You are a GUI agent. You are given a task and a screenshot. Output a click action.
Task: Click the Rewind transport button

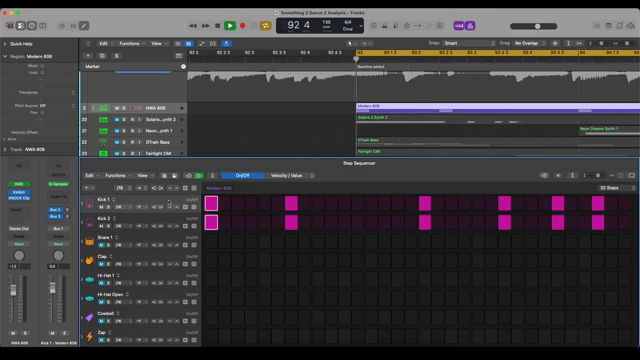193,26
